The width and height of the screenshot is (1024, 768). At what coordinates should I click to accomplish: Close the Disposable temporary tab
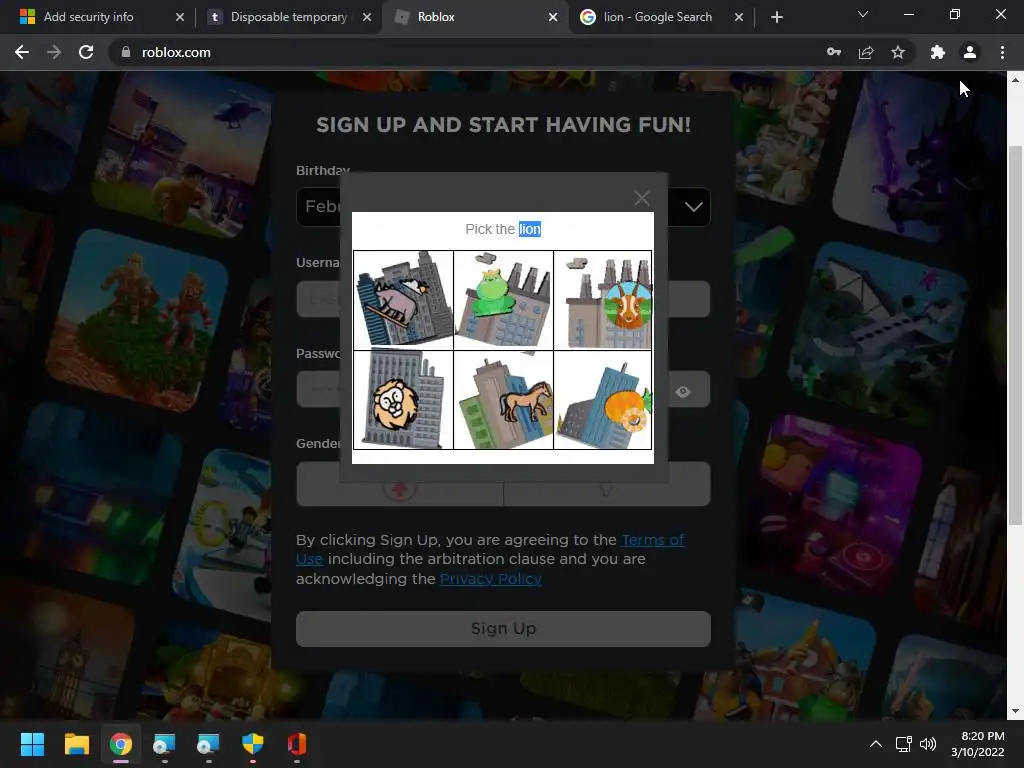tap(367, 17)
